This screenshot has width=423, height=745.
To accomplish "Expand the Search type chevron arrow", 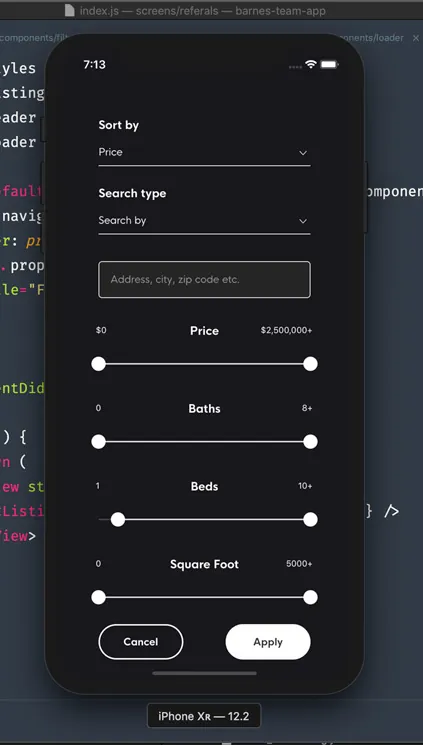I will coord(303,221).
